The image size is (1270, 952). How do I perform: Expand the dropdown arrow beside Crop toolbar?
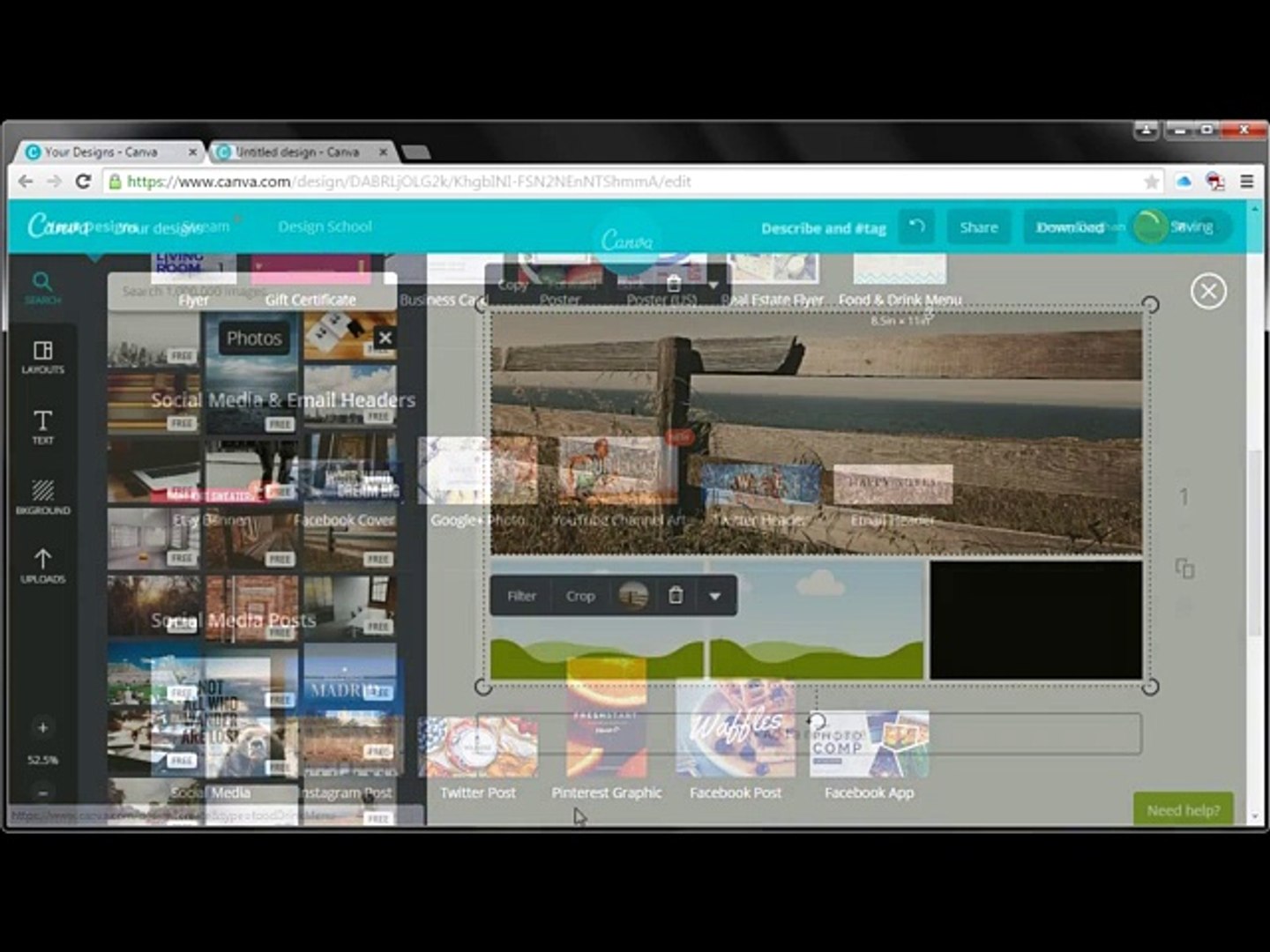(x=714, y=596)
